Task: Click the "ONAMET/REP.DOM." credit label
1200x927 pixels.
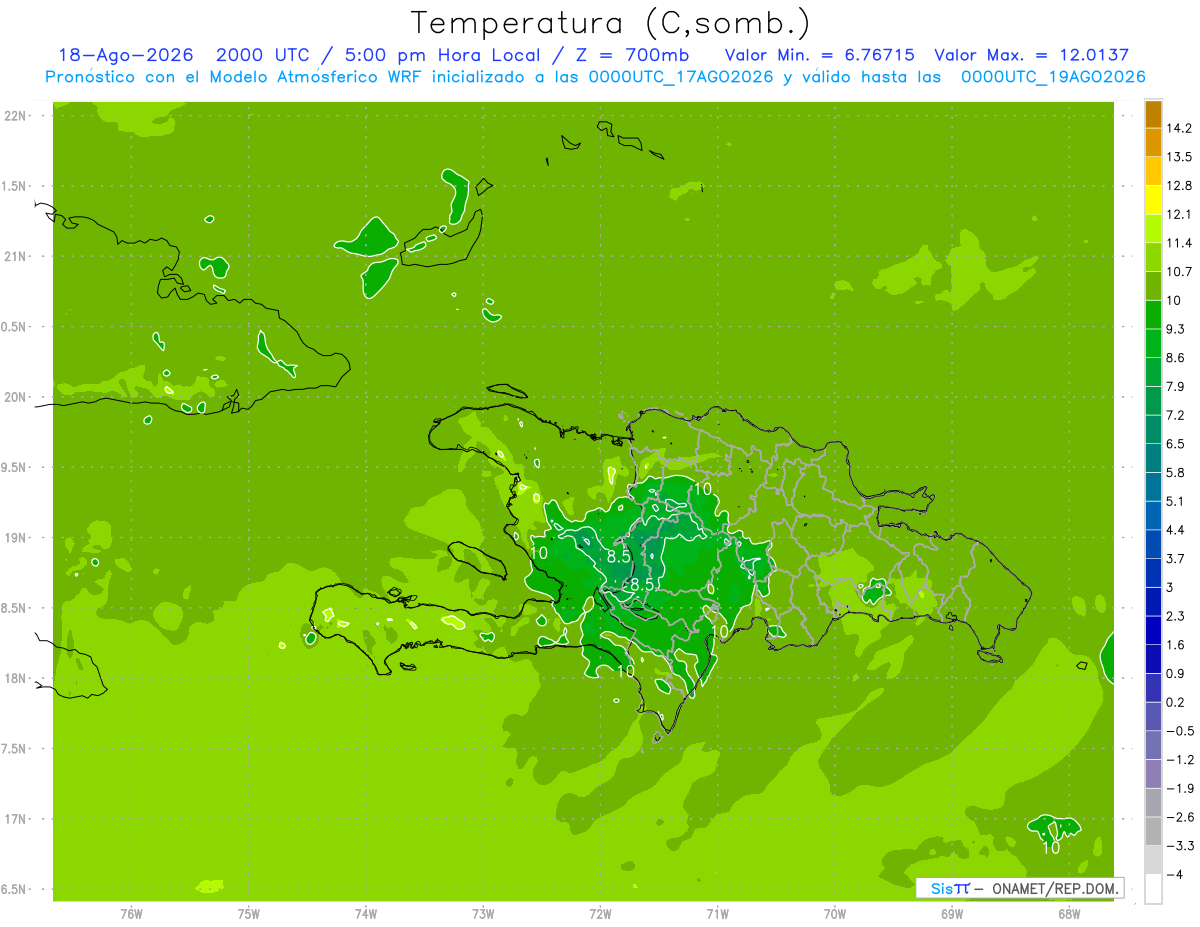Action: click(x=1055, y=888)
